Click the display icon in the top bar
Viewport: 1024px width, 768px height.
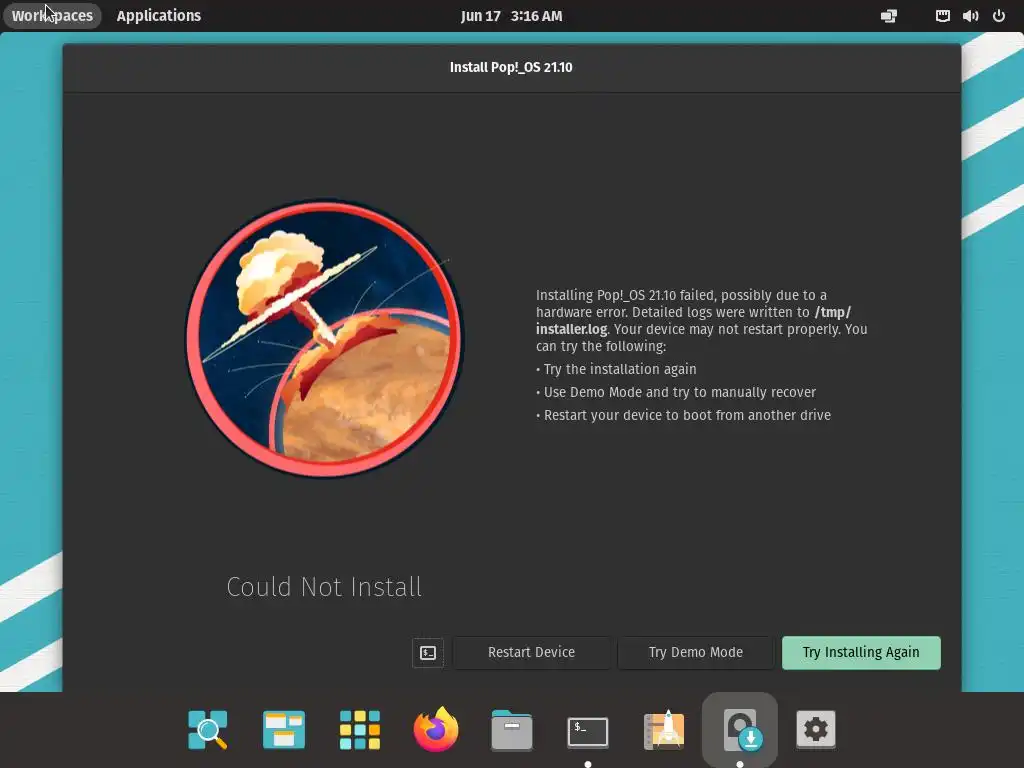pyautogui.click(x=889, y=16)
